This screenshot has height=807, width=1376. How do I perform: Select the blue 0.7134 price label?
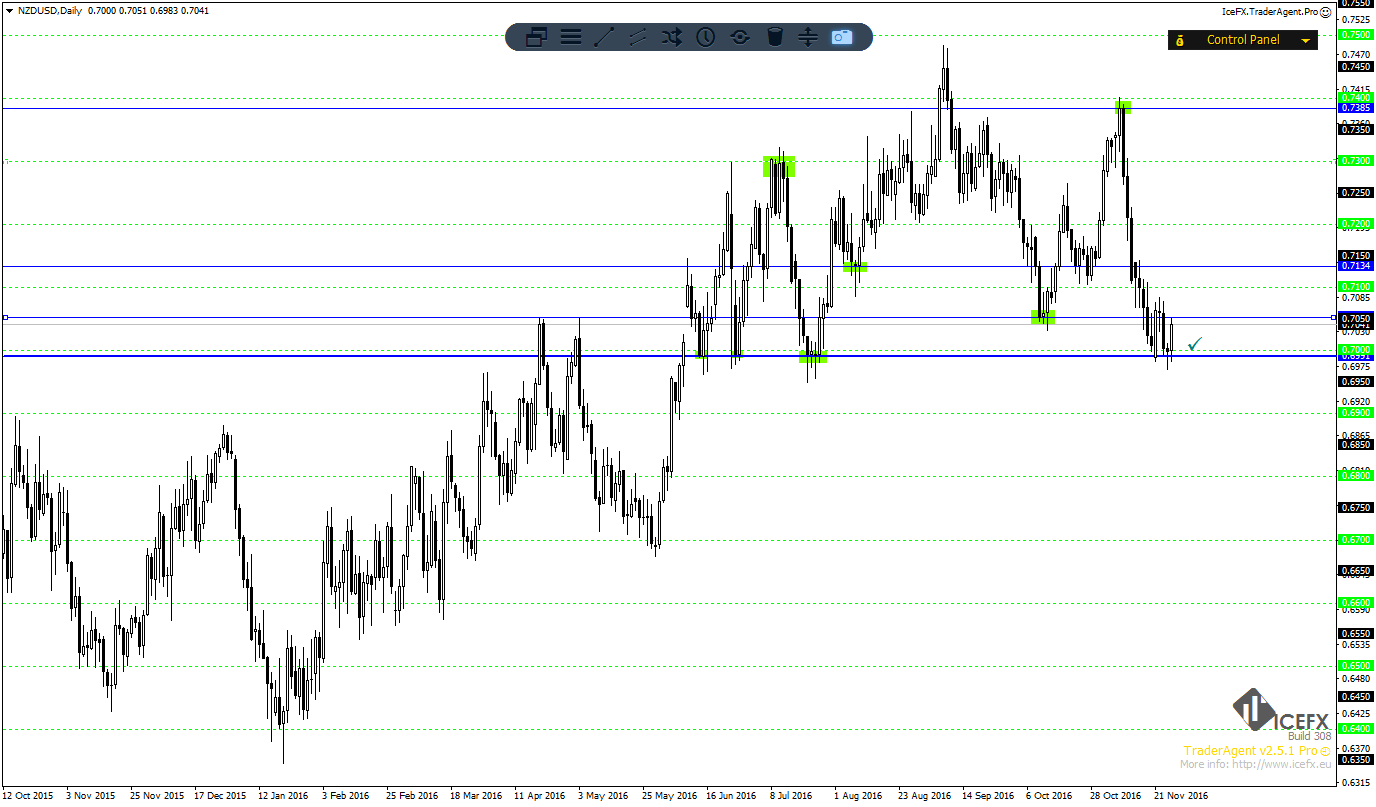click(x=1356, y=266)
